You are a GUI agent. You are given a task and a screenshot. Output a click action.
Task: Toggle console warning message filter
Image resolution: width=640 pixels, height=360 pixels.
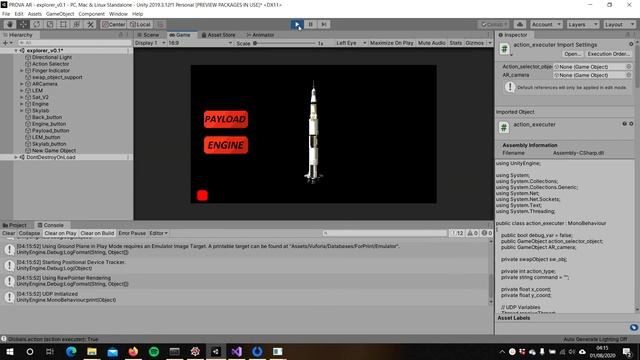tap(472, 233)
